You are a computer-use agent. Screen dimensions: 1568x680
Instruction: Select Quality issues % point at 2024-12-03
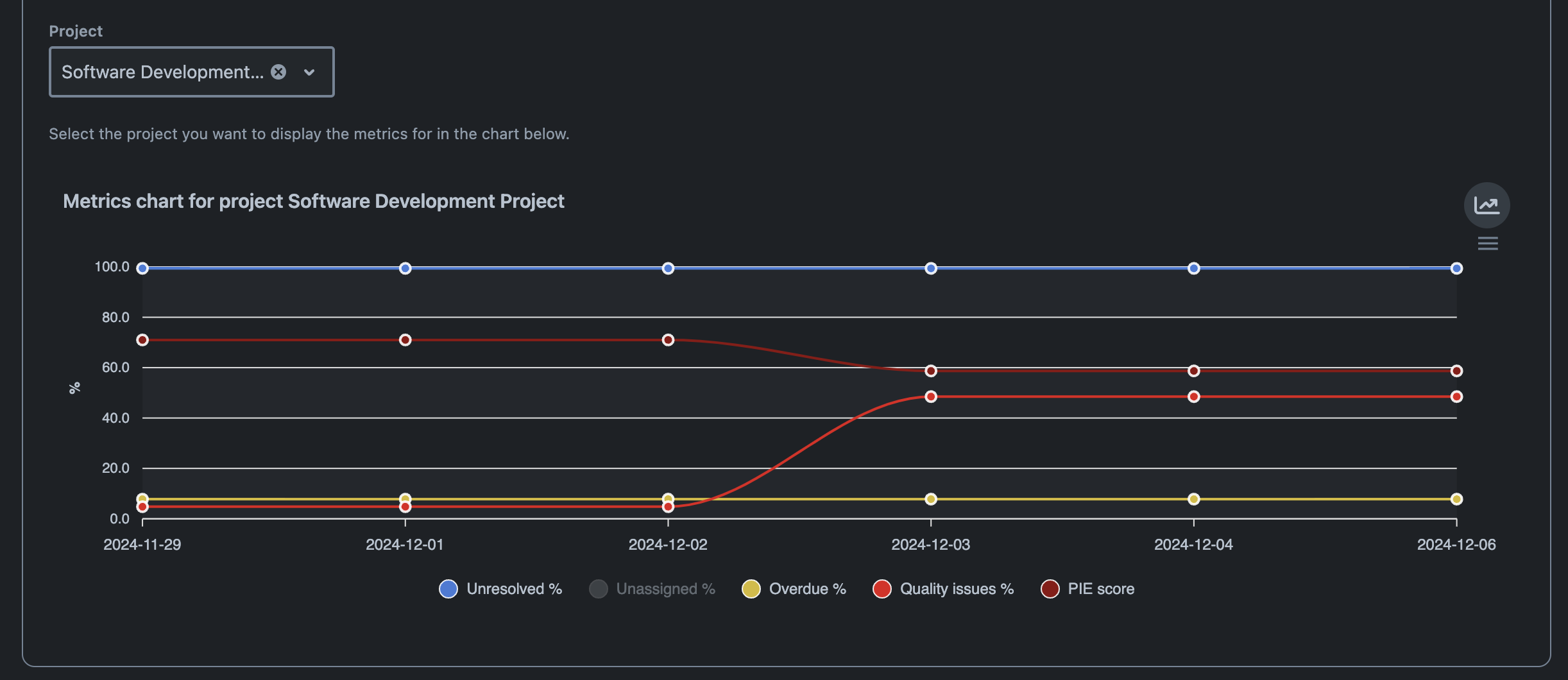pos(931,396)
